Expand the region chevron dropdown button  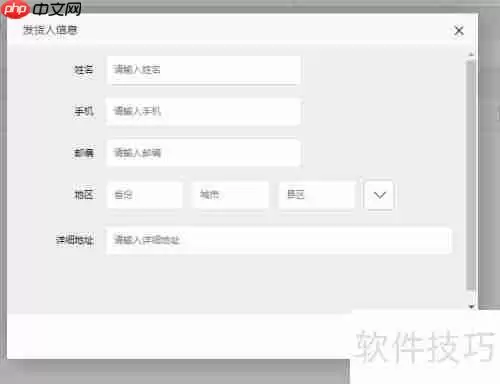coord(379,195)
